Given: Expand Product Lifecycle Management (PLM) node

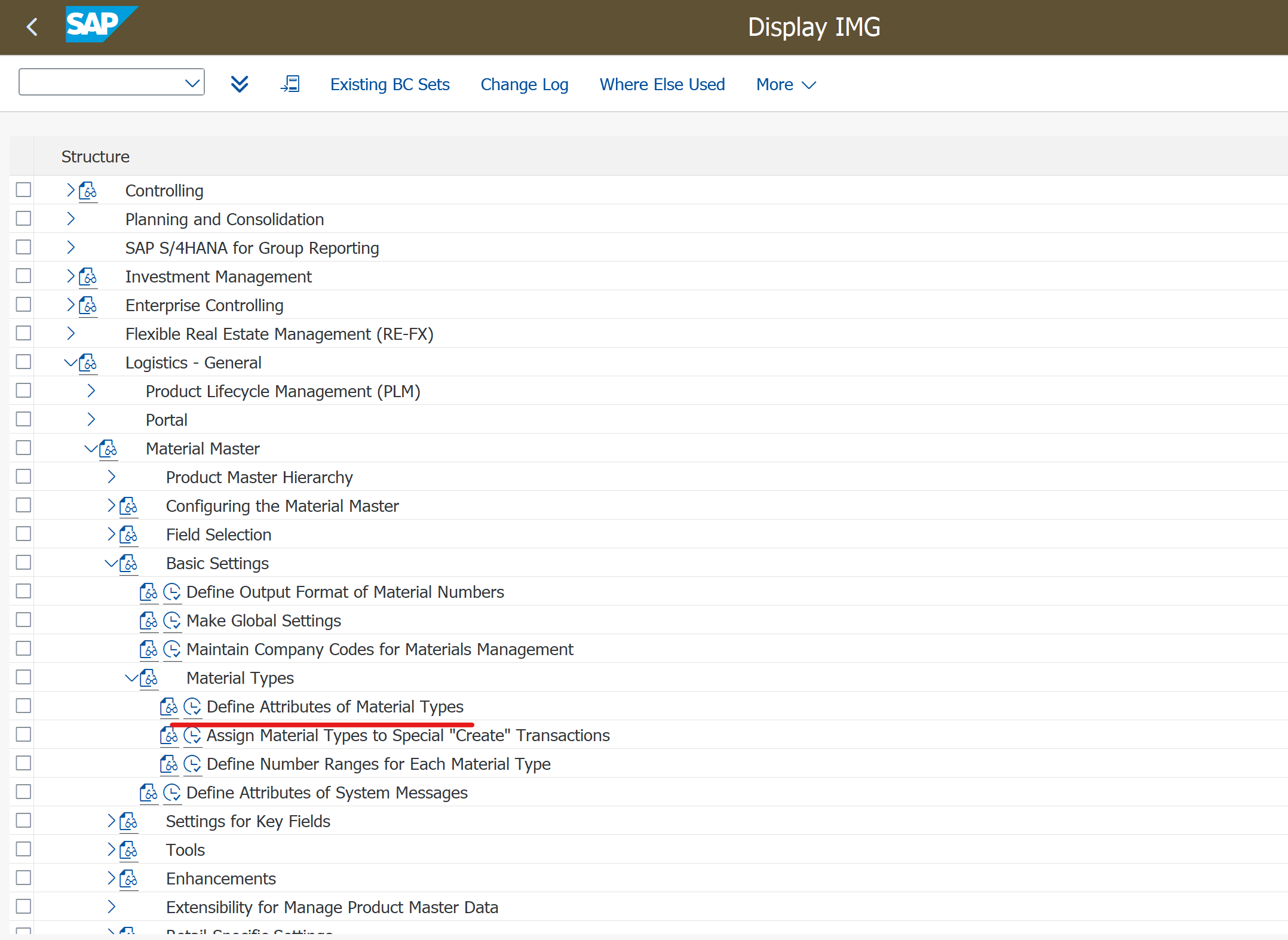Looking at the screenshot, I should pos(91,391).
